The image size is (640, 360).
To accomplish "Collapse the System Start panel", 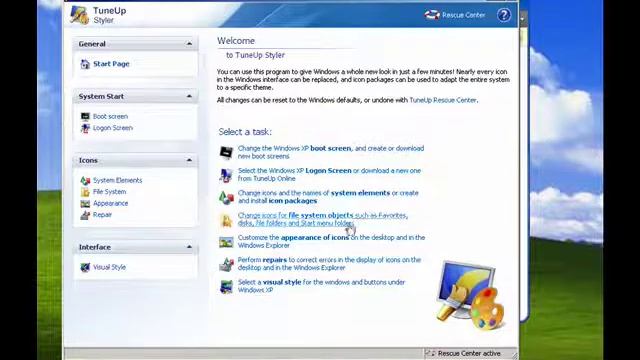I will coord(189,96).
